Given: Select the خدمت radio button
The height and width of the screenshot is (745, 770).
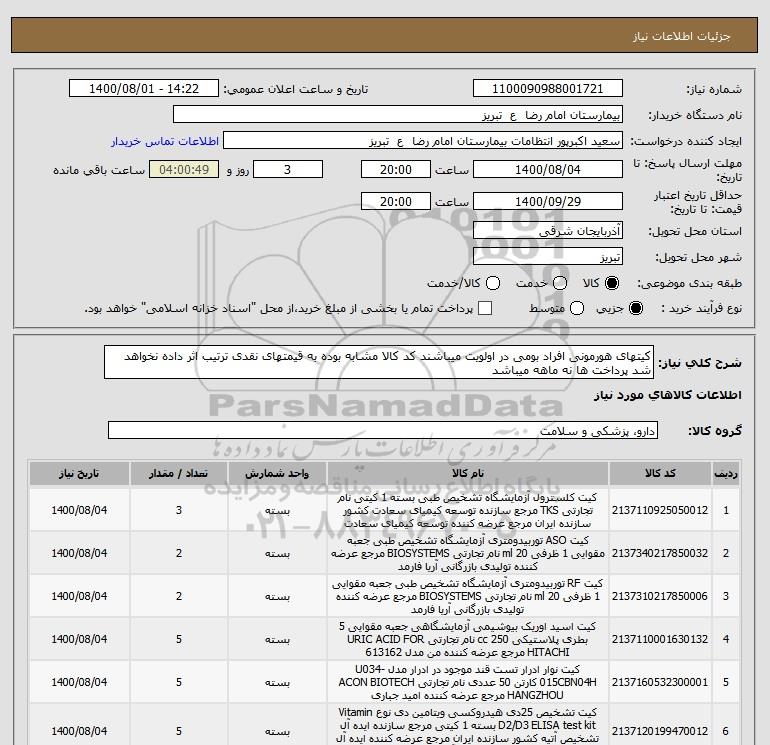Looking at the screenshot, I should (x=560, y=283).
